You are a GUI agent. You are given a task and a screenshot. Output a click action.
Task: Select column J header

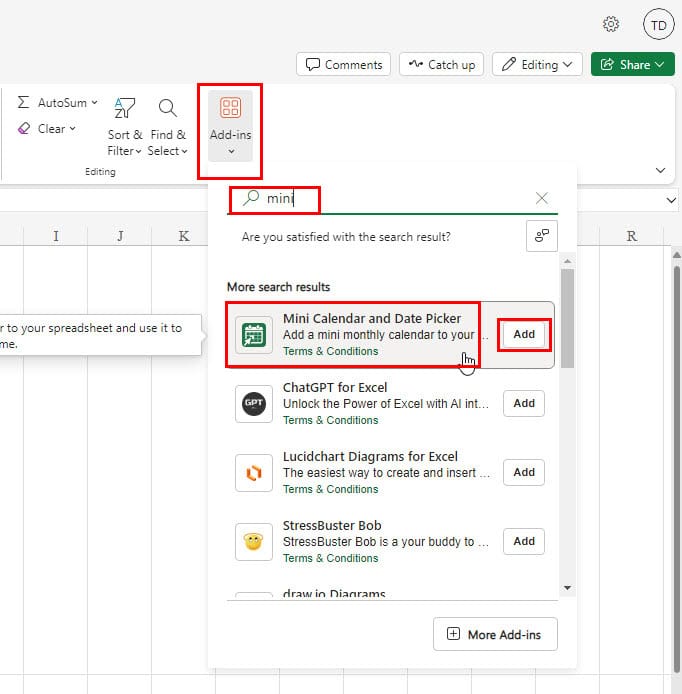click(x=119, y=236)
